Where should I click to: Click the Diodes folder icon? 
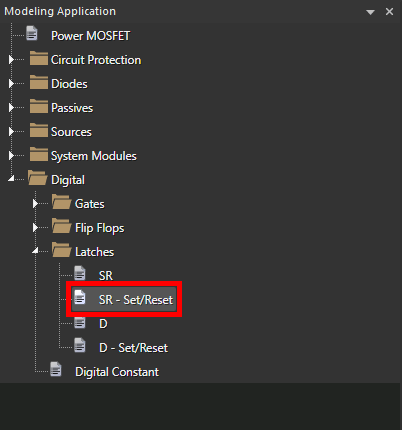[x=39, y=83]
